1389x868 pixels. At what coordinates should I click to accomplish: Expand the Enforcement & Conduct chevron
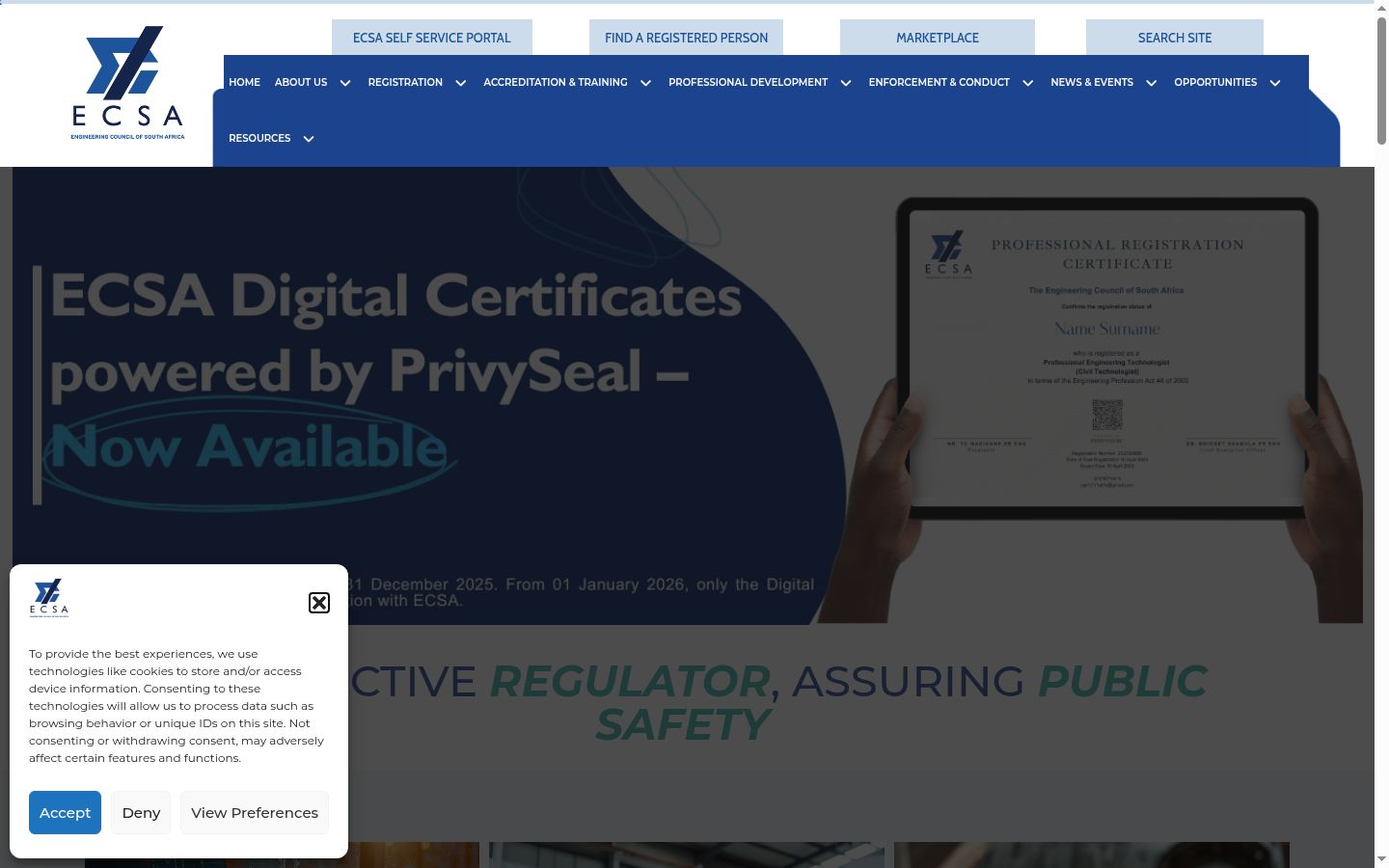1028,83
